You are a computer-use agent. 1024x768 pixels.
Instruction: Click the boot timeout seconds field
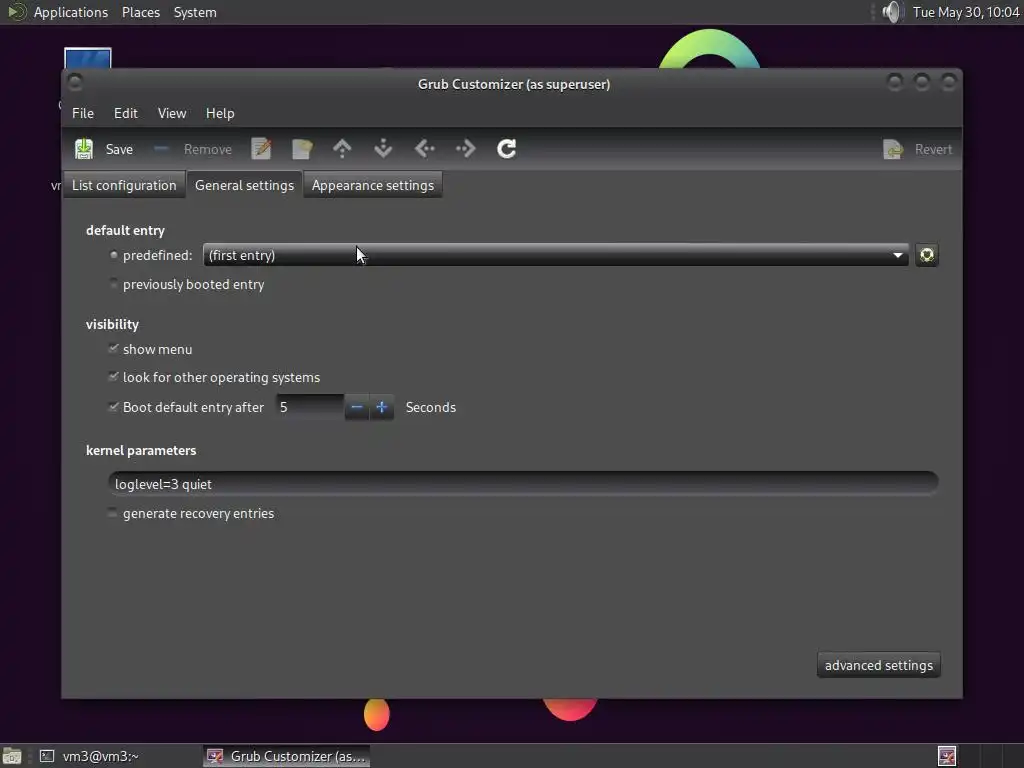(x=310, y=408)
